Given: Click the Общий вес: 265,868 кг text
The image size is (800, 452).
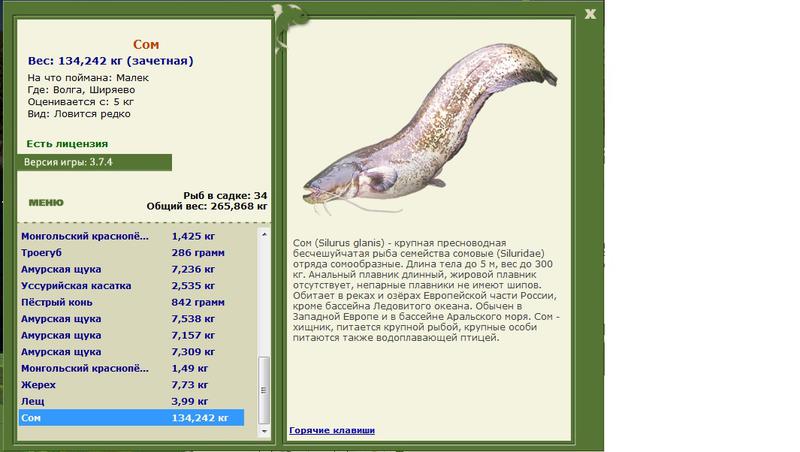Looking at the screenshot, I should click(207, 206).
